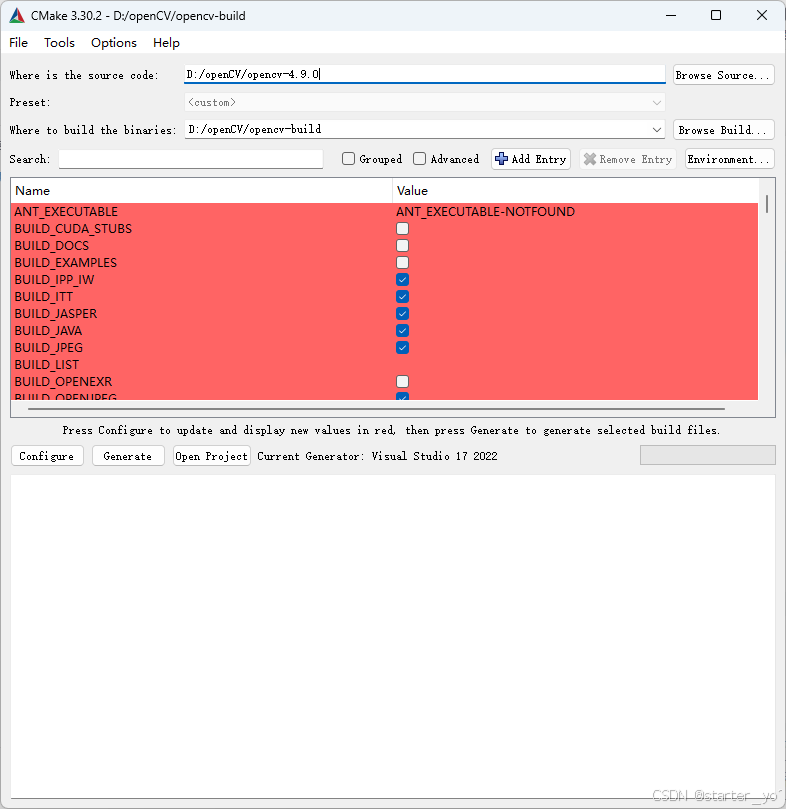Enable the Grouped checkbox
This screenshot has width=786, height=809.
pos(348,159)
